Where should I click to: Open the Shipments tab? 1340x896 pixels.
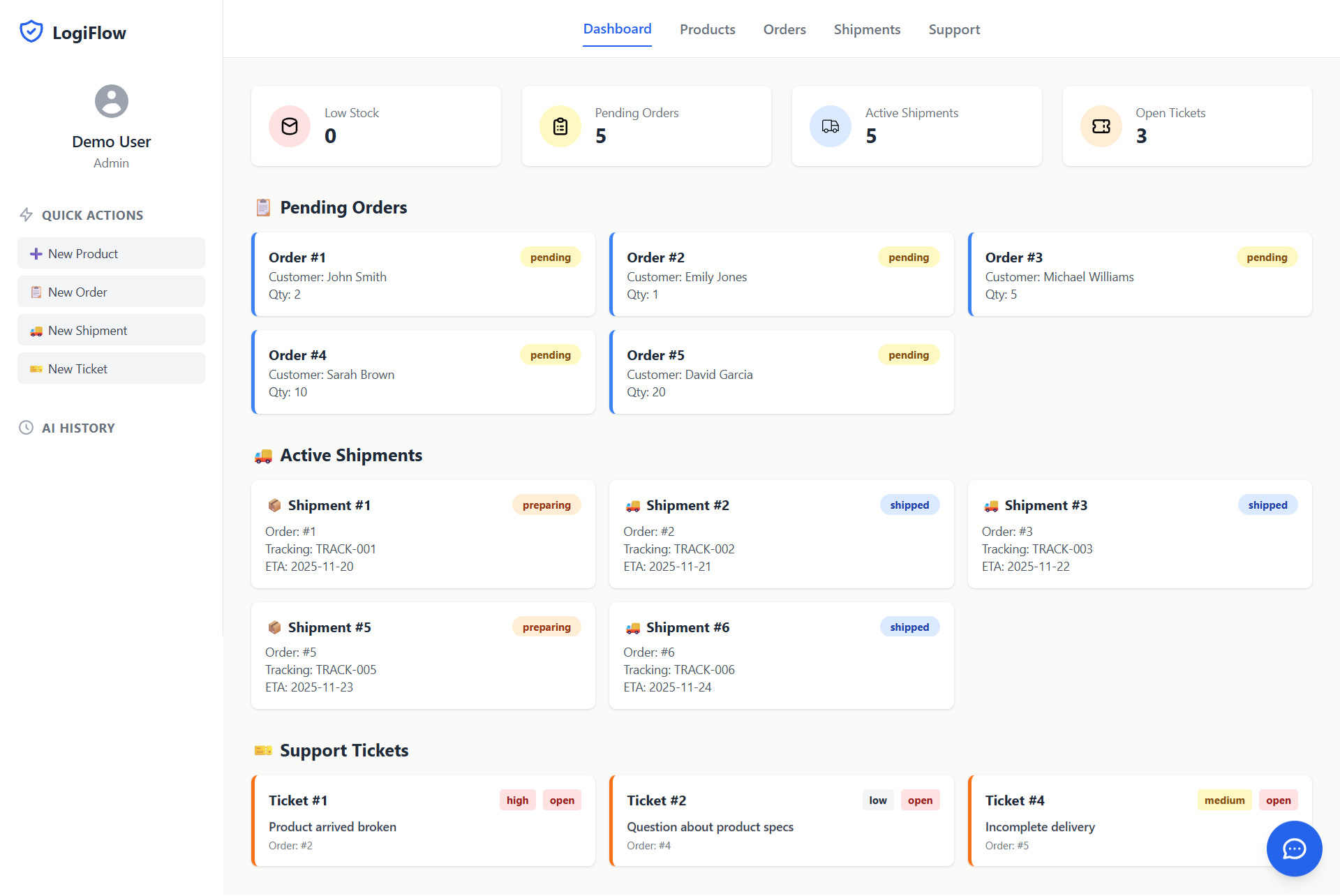[x=867, y=29]
